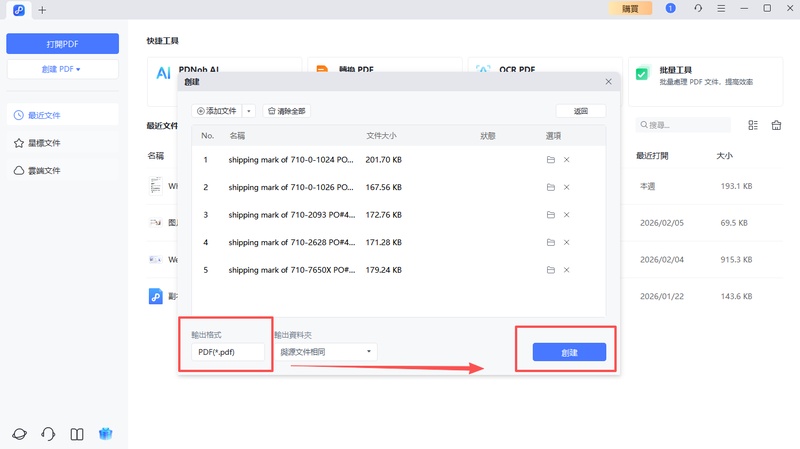Screen dimensions: 800x449
Task: Select 星標文件 in sidebar
Action: [62, 143]
